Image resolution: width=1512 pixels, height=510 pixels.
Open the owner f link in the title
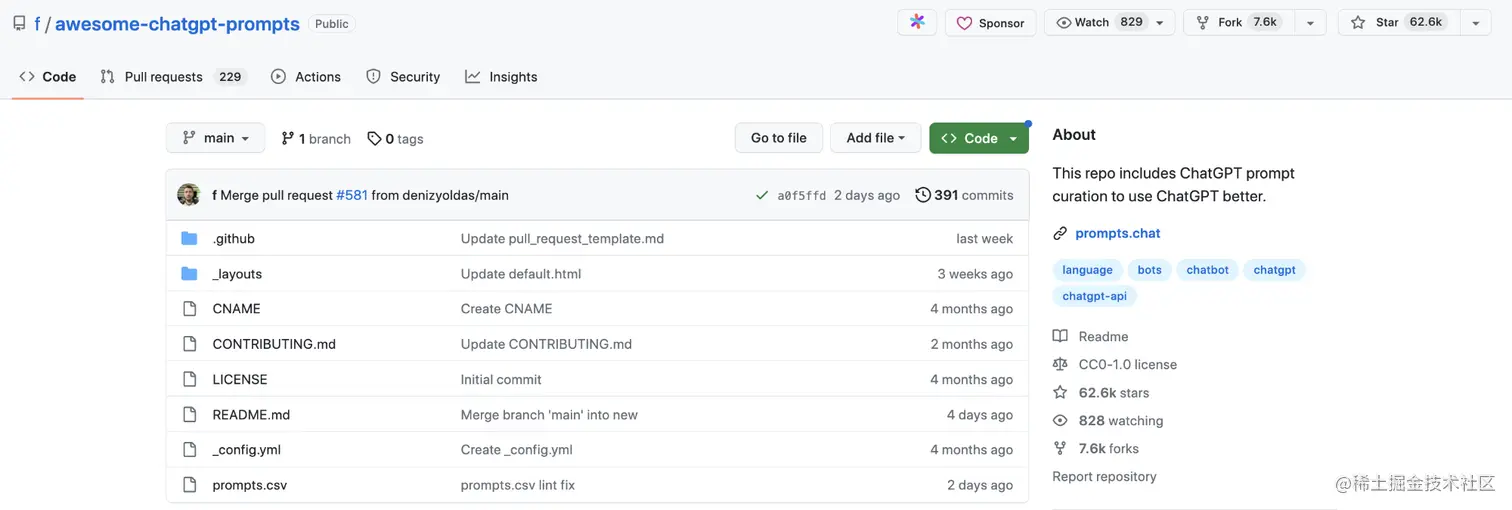point(37,24)
